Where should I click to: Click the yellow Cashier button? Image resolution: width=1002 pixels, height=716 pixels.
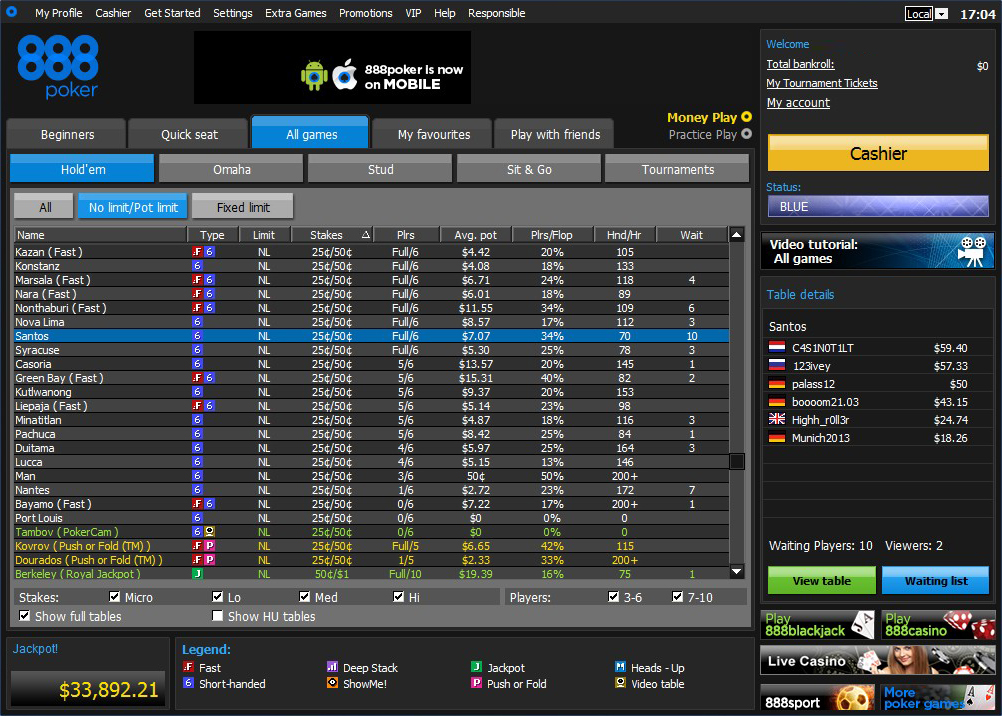point(878,153)
